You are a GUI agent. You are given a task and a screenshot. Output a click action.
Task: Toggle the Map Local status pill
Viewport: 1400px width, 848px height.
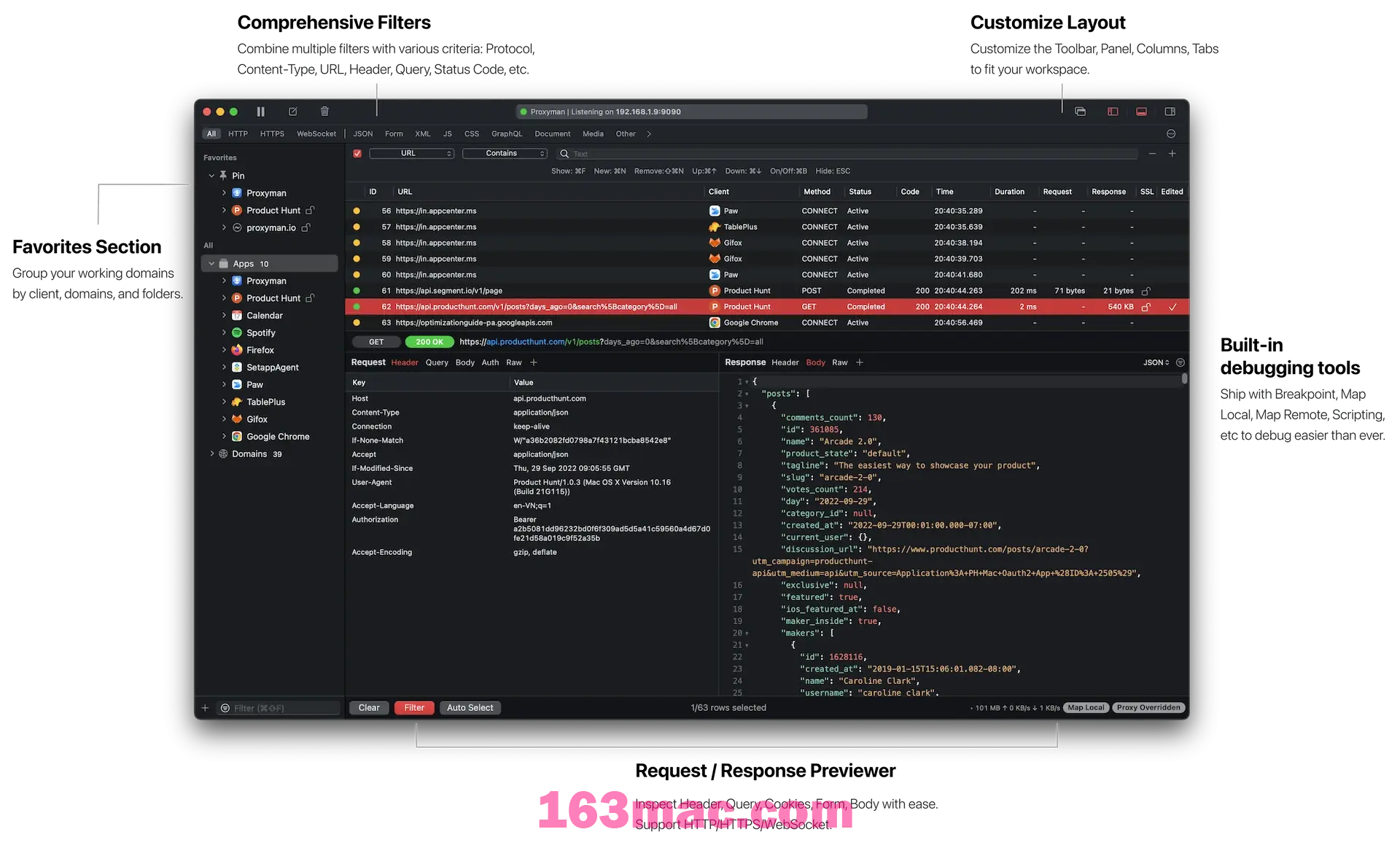point(1086,708)
